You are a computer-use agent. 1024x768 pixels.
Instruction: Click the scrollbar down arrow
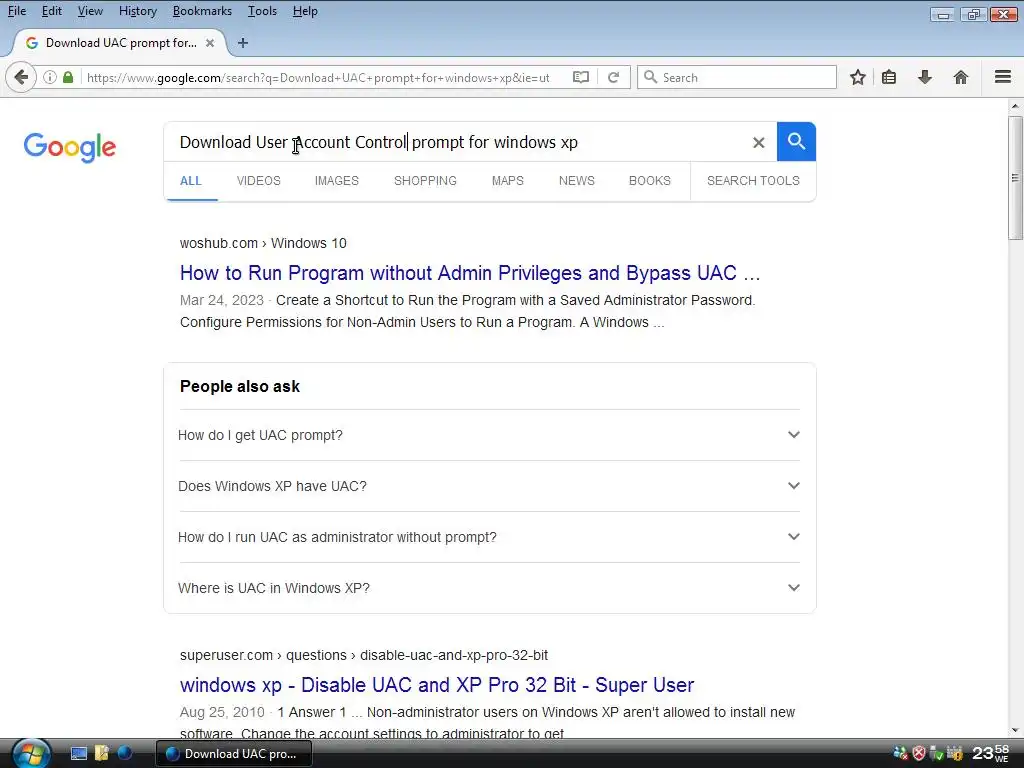tap(1015, 731)
